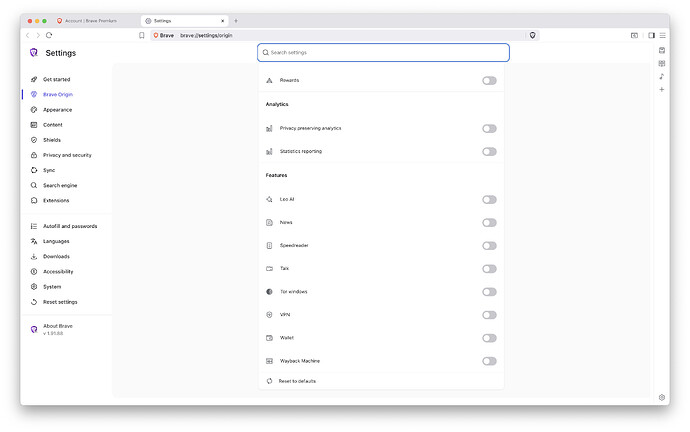Enable Privacy preserving analytics toggle
This screenshot has width=690, height=432.
coord(489,128)
